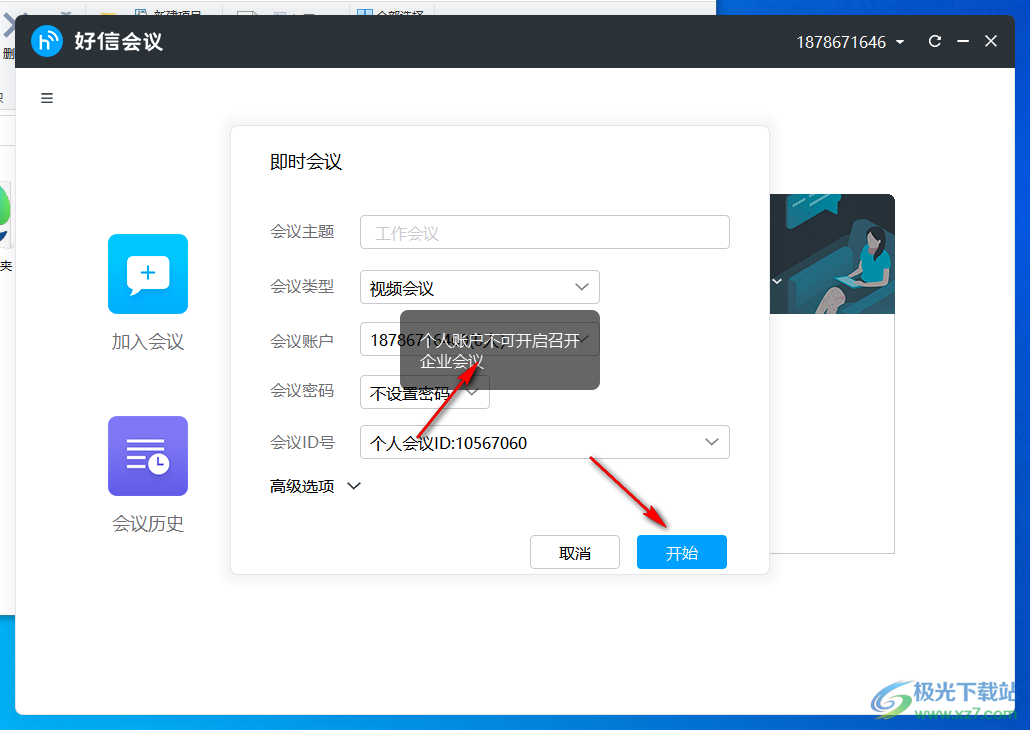
Task: Expand account menu 1878671646
Action: click(850, 42)
